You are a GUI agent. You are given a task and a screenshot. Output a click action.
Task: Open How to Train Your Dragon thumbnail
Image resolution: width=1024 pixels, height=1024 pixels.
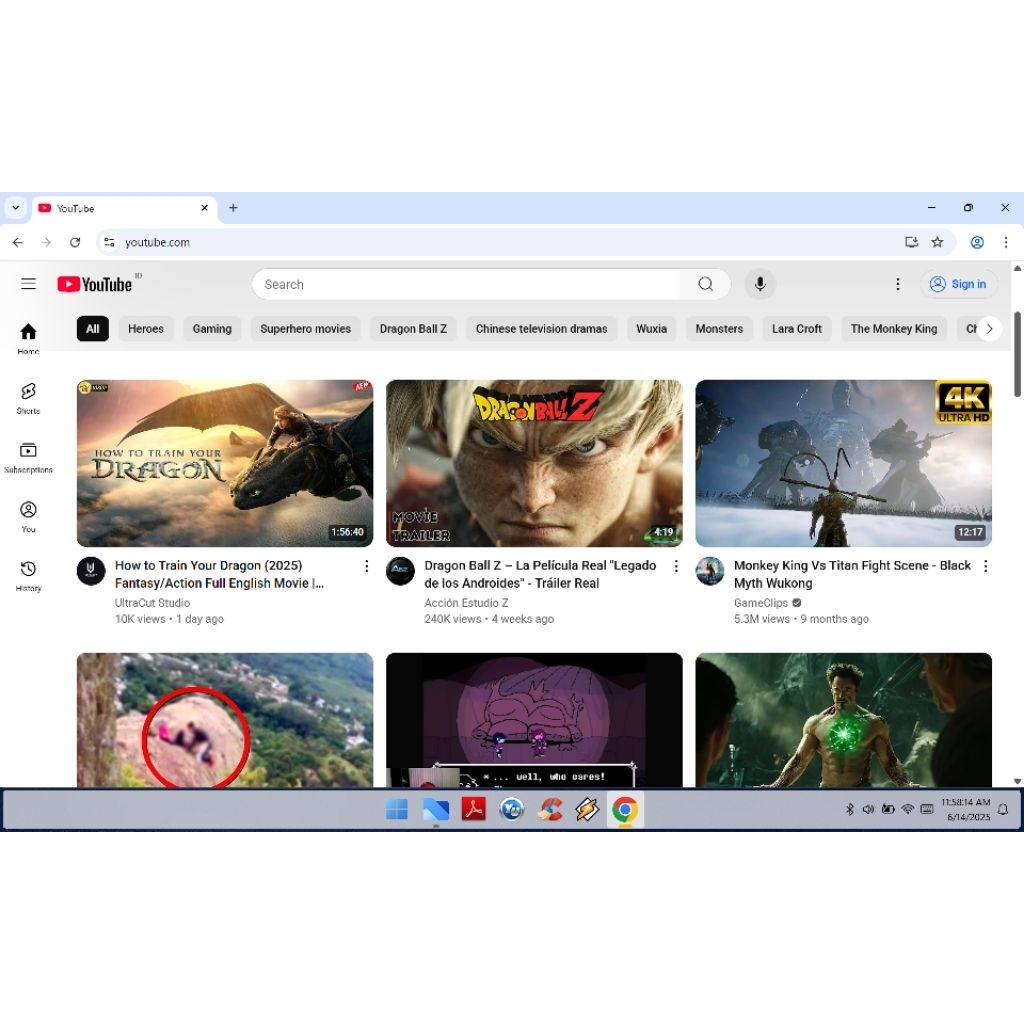(x=225, y=463)
